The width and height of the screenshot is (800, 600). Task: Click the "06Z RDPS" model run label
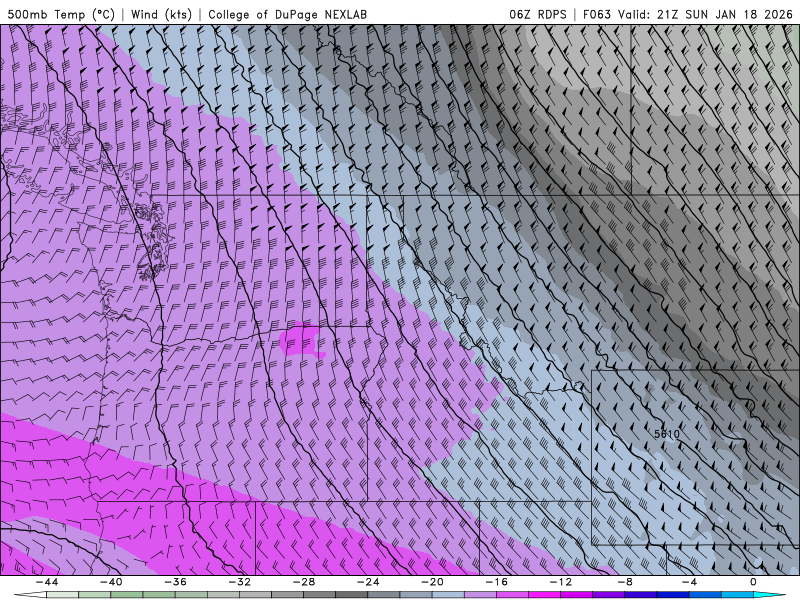(x=538, y=14)
